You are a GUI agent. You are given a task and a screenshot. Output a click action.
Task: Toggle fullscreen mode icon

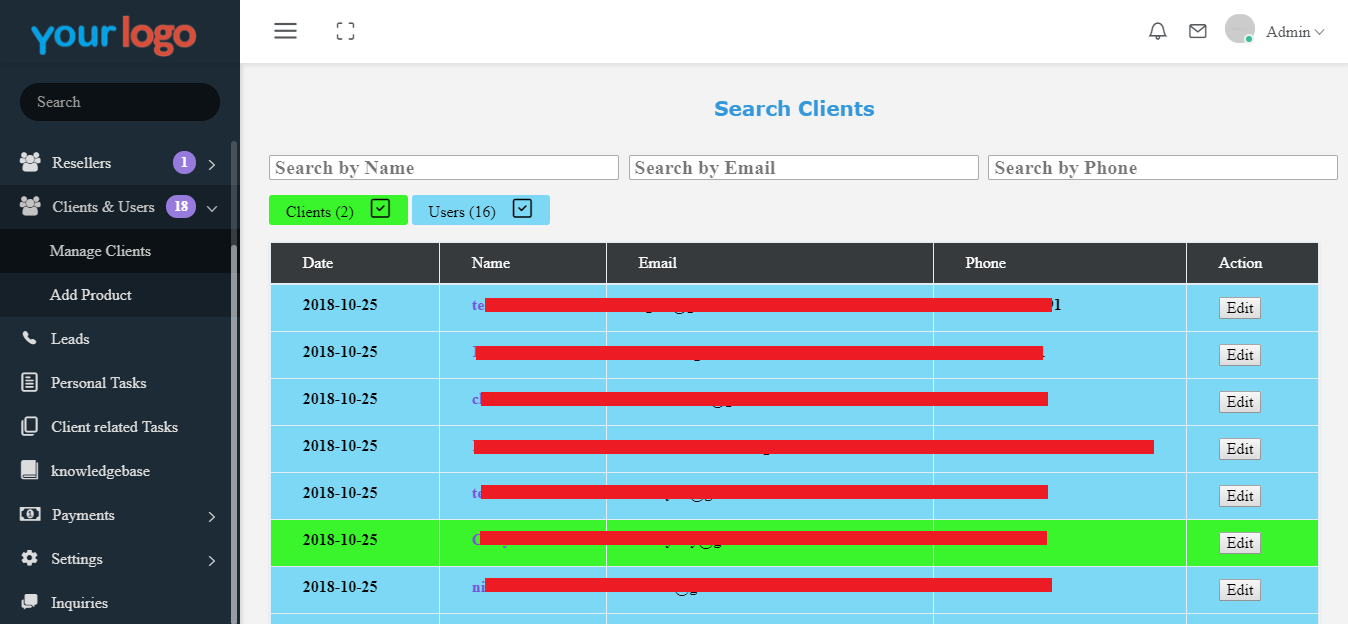[345, 31]
